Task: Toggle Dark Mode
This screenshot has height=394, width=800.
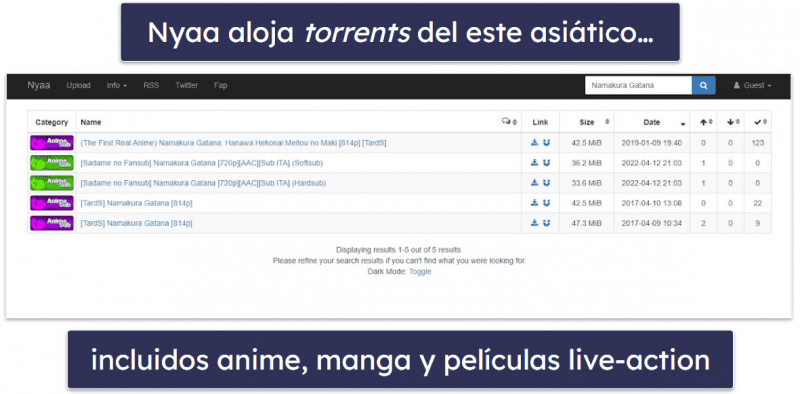Action: 420,272
